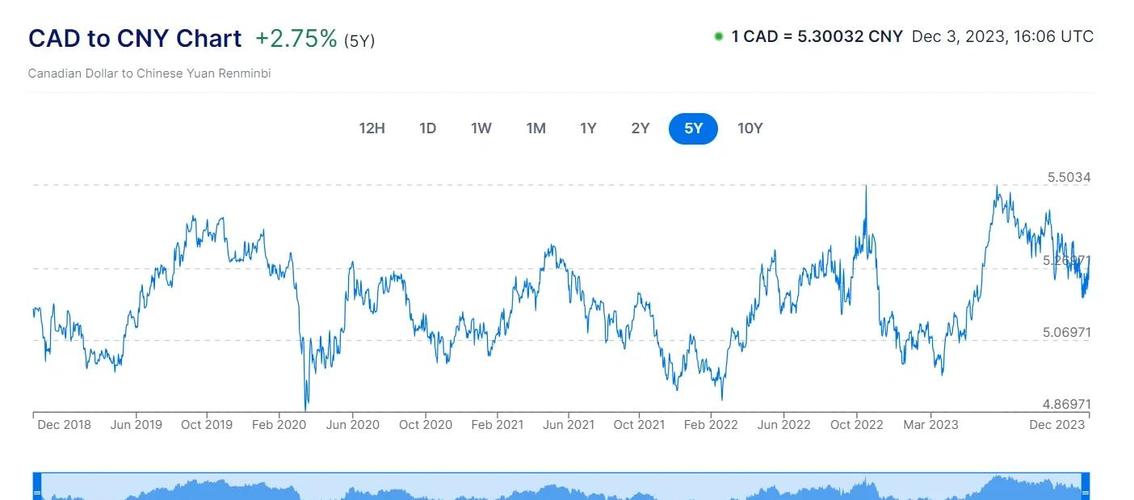Select the 12H time range tab
Screen dimensions: 1134x500
(x=372, y=128)
